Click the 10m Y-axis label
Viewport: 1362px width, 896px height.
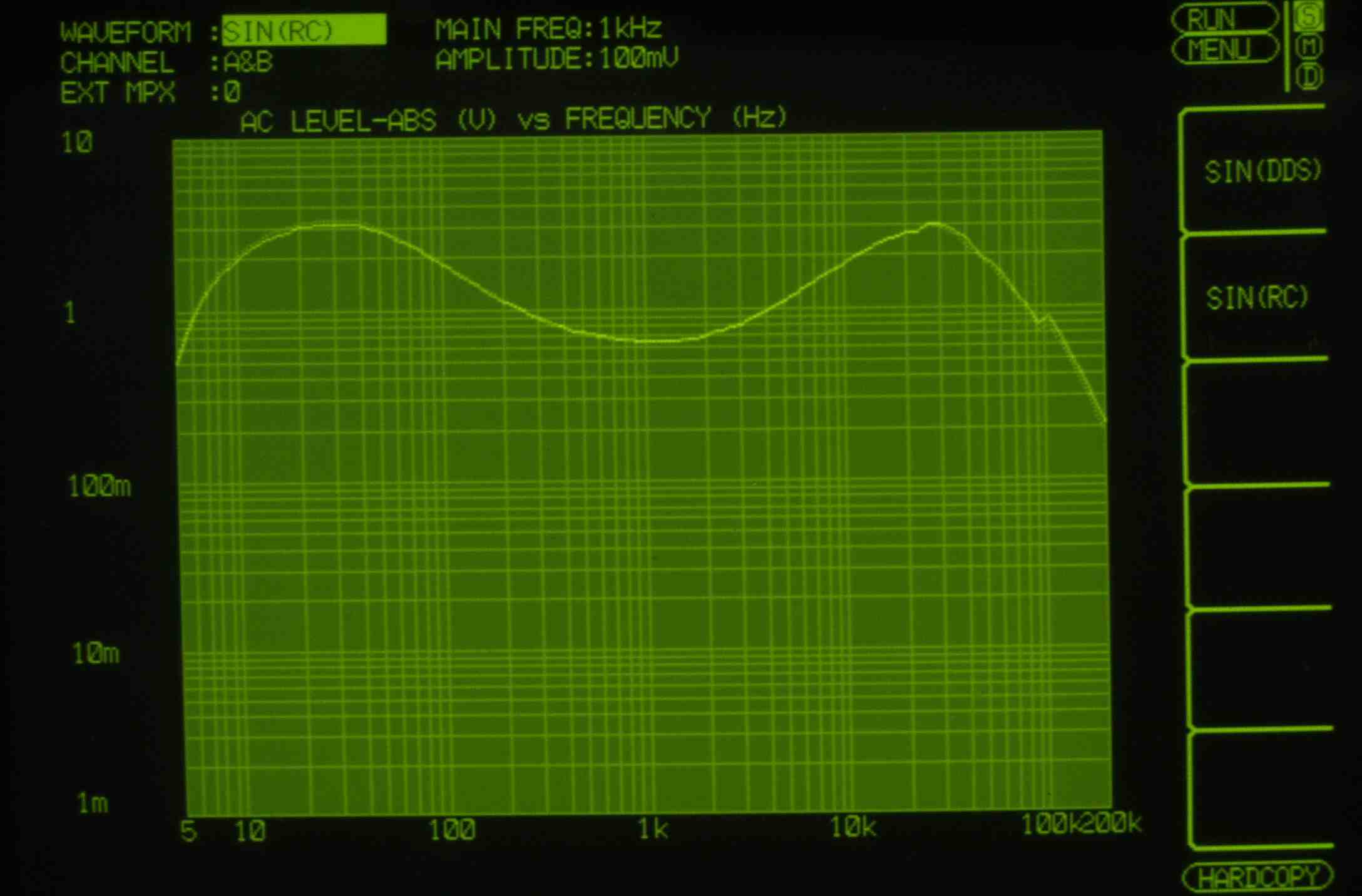[96, 654]
